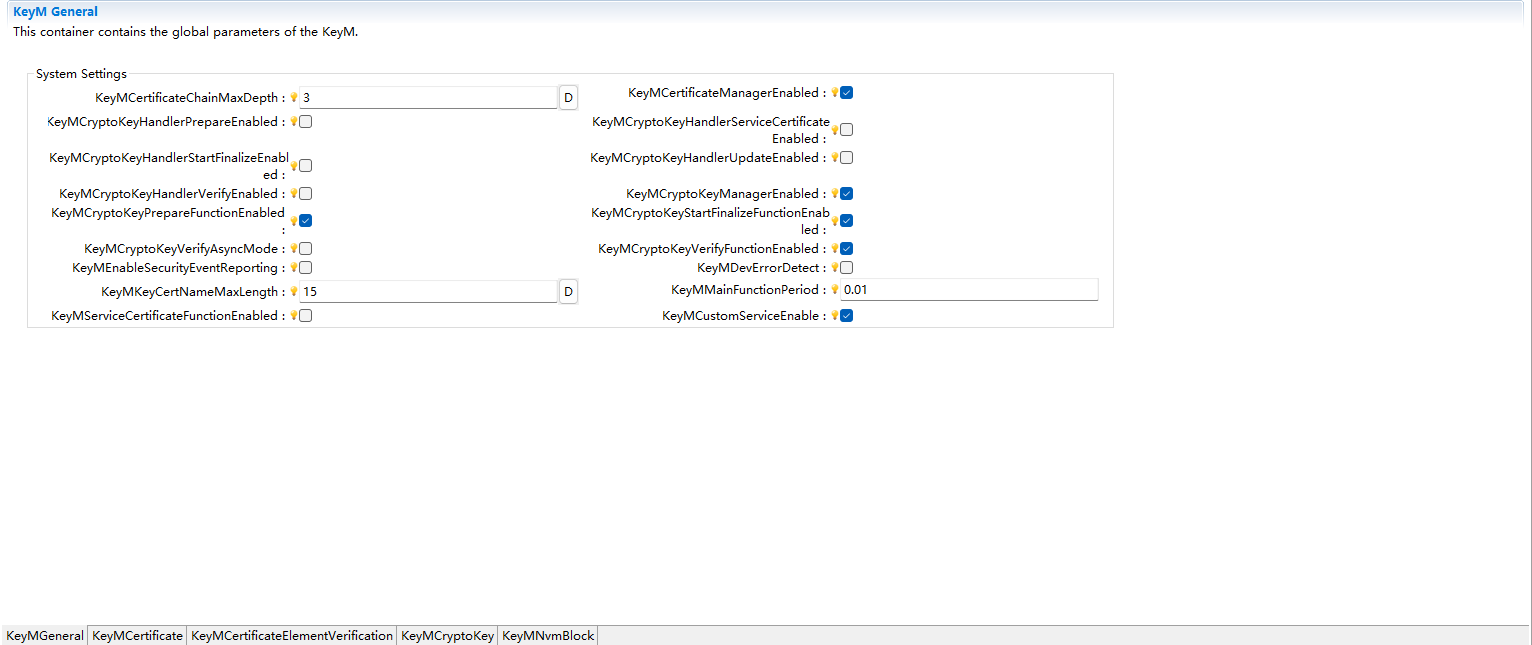The image size is (1532, 645).
Task: Click lightbulb icon for KeyMCustomServiceEnable
Action: tap(835, 316)
